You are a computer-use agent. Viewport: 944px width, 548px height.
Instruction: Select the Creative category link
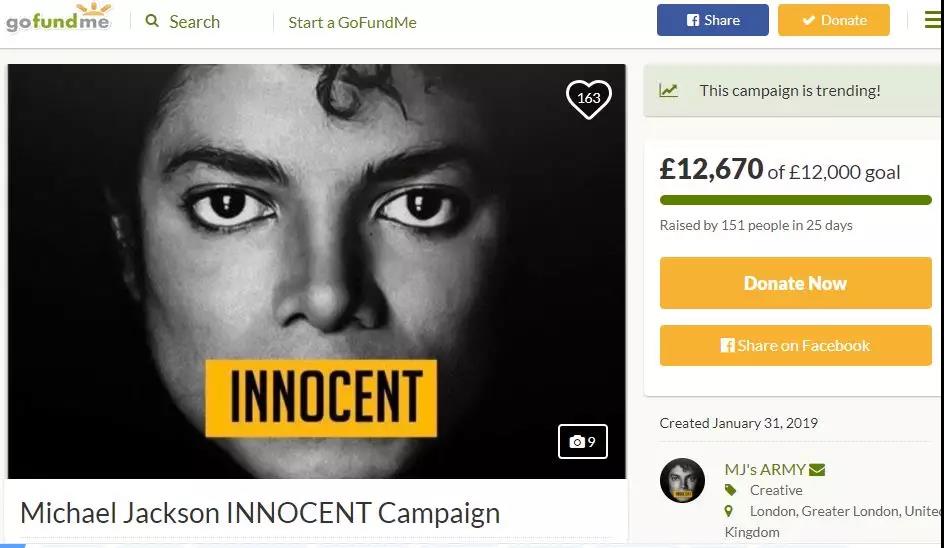pos(776,490)
